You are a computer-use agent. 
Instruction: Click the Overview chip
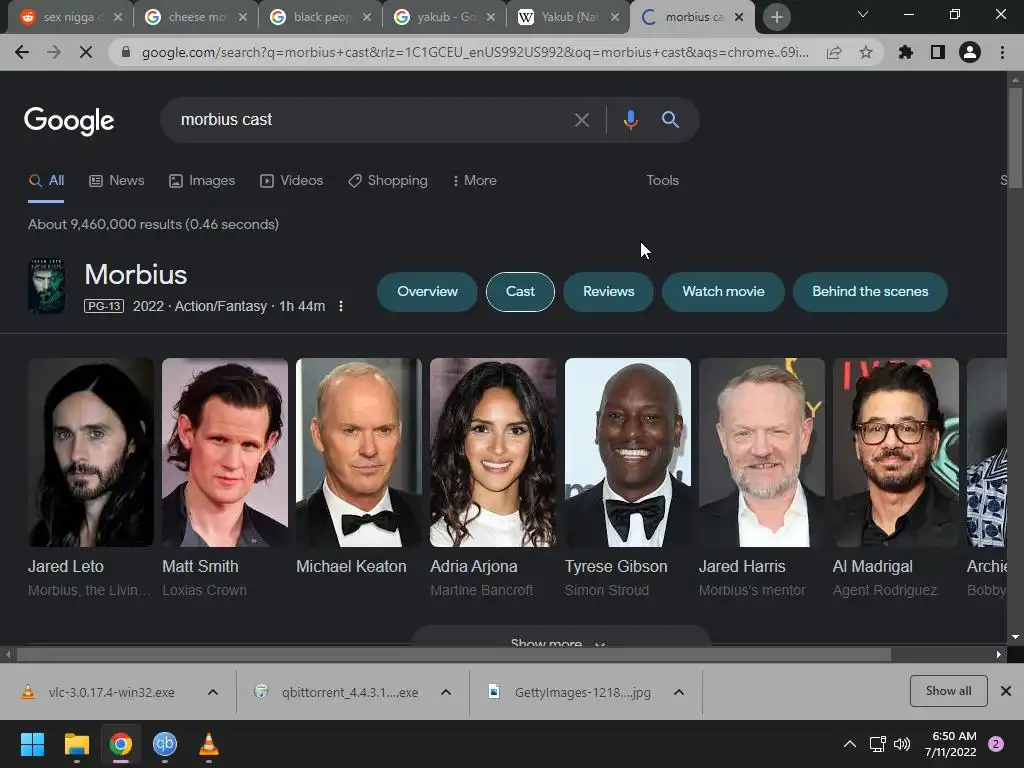pyautogui.click(x=427, y=292)
